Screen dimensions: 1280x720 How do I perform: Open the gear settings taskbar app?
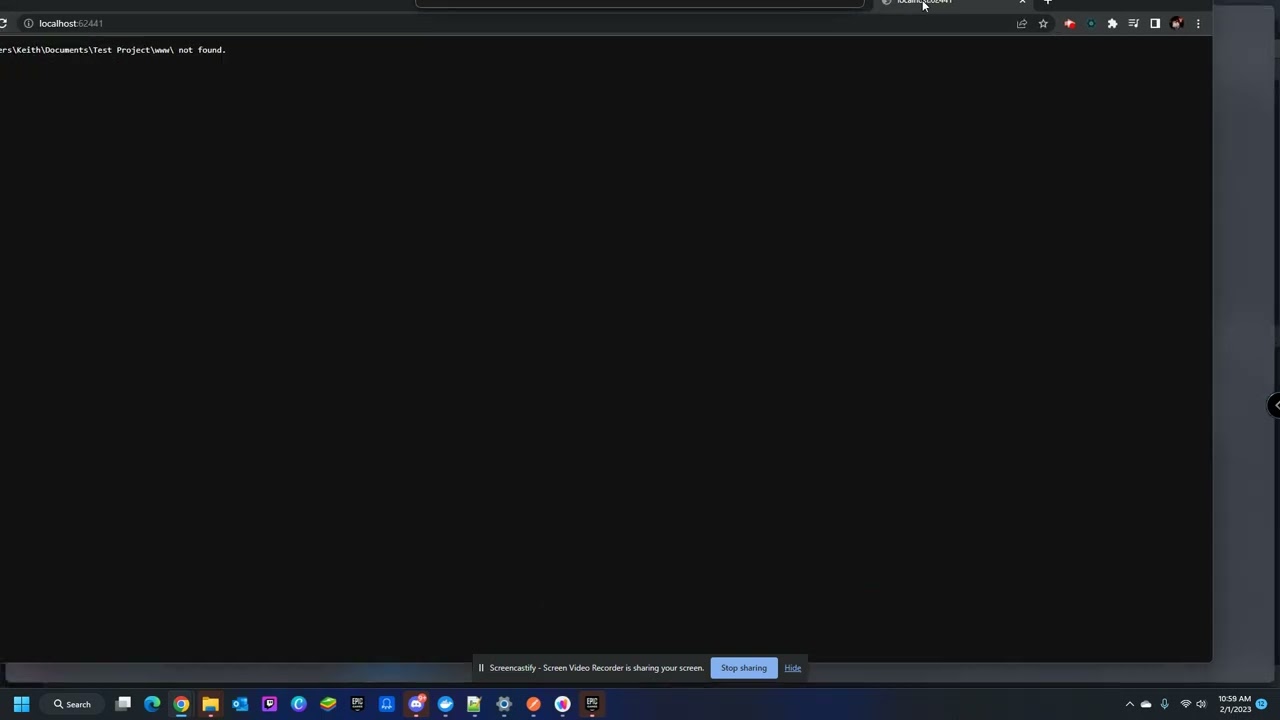(504, 704)
